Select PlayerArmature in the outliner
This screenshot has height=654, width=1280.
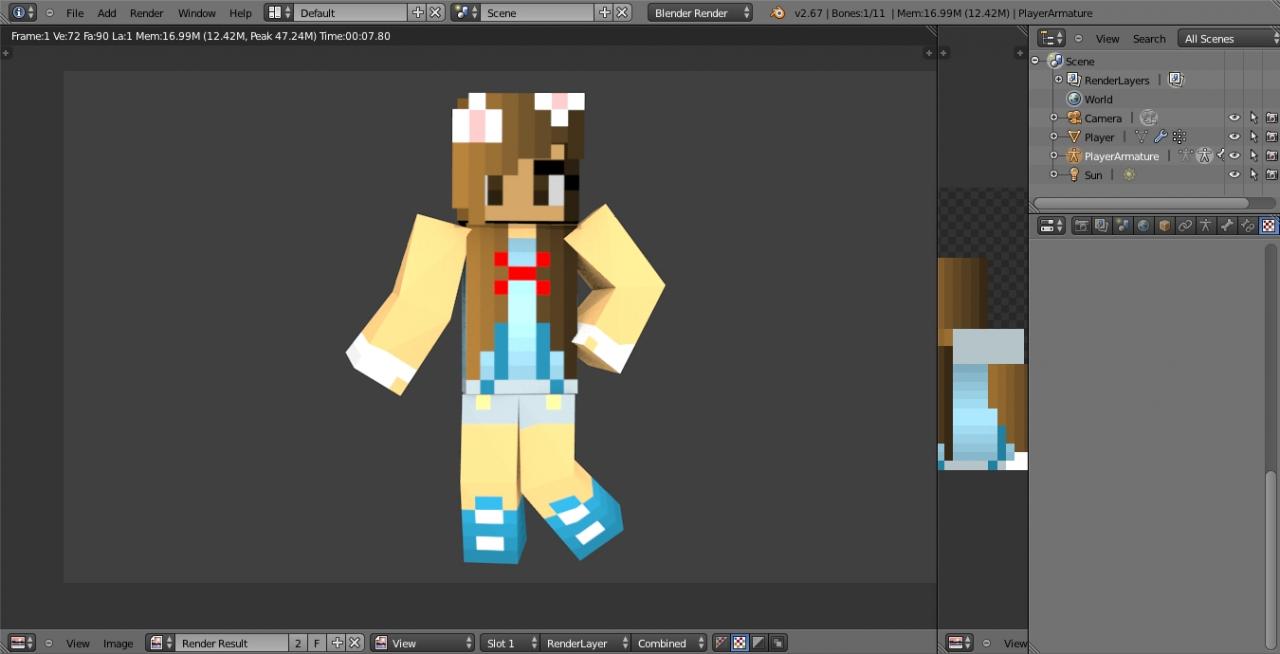1121,156
